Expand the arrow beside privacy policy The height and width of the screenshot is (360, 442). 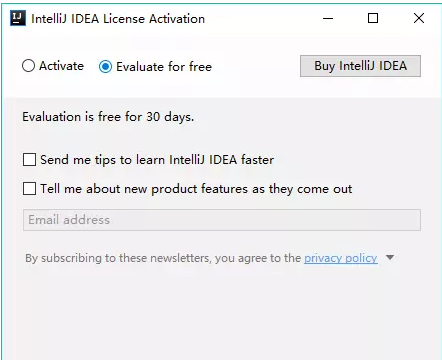point(390,257)
